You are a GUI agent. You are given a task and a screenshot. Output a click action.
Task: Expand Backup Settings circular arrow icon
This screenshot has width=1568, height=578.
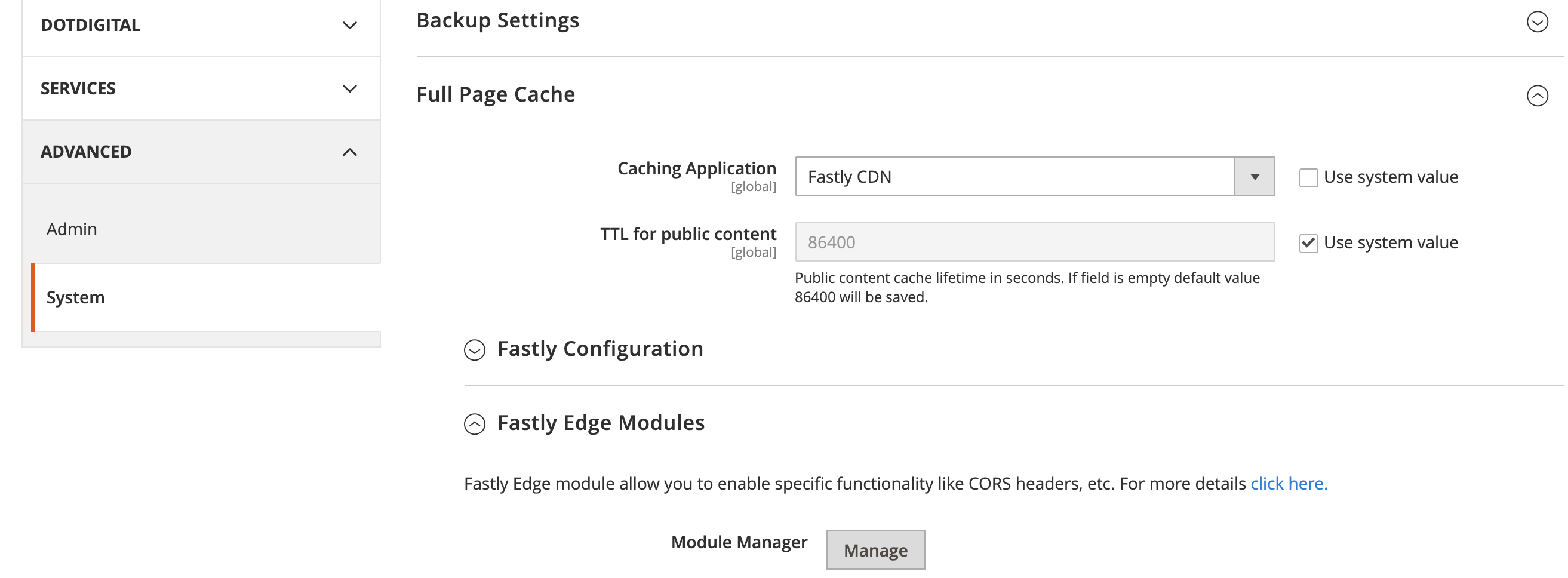(1537, 22)
